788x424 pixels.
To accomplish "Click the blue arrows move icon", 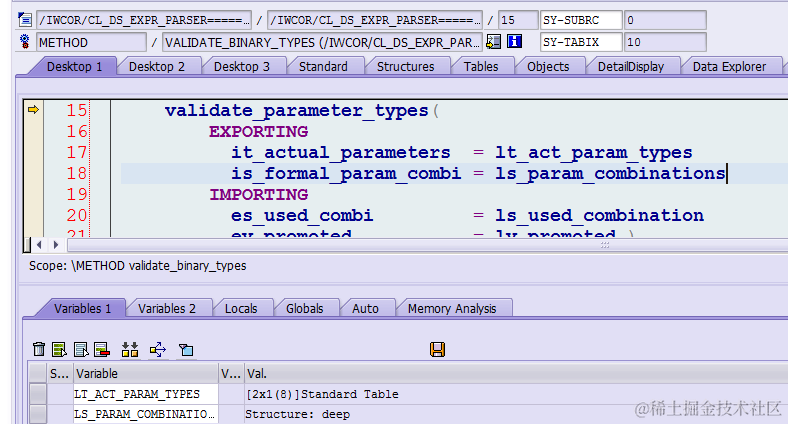I will (x=158, y=349).
